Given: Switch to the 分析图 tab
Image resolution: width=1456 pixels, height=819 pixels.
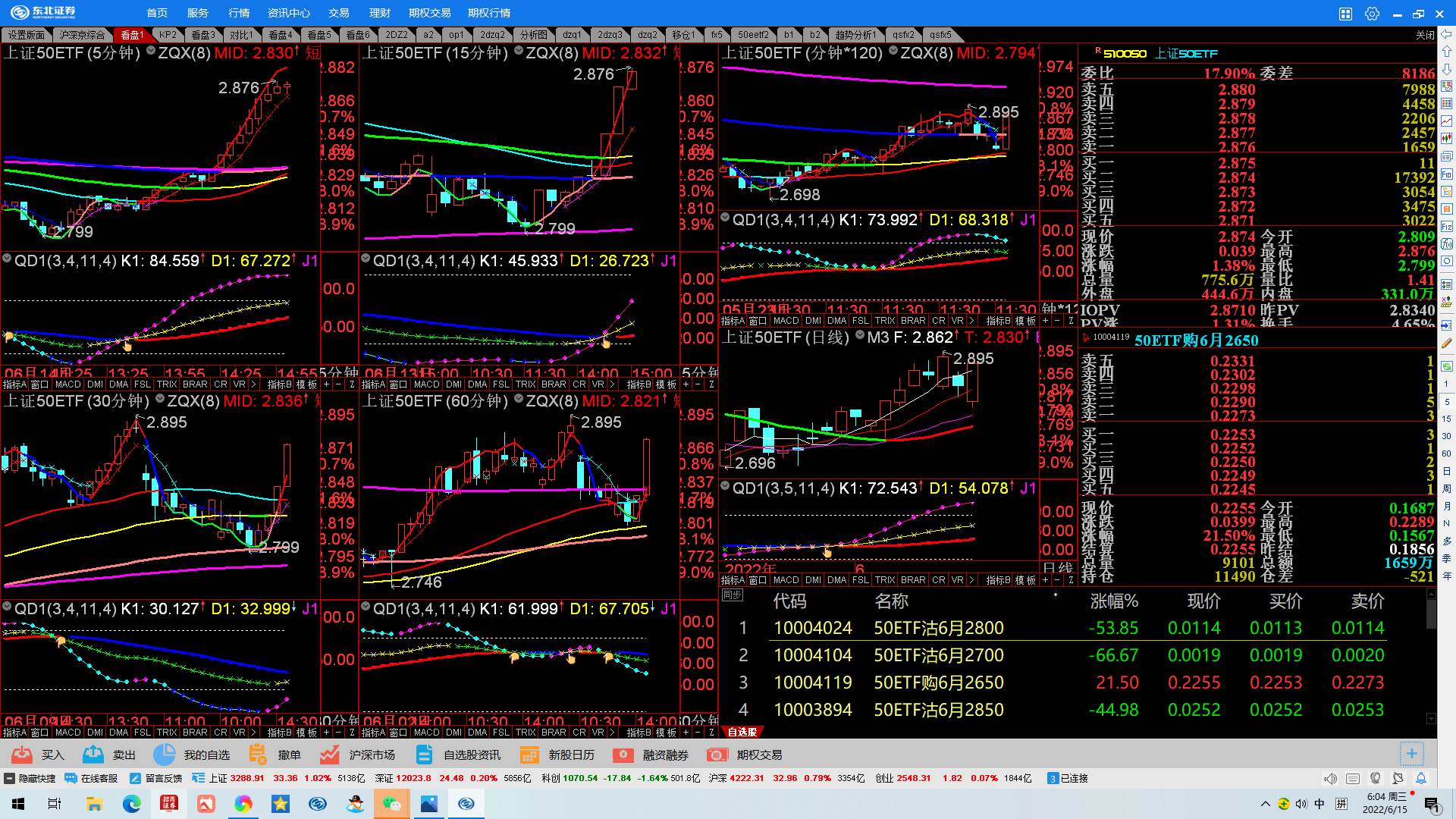Looking at the screenshot, I should (x=533, y=35).
